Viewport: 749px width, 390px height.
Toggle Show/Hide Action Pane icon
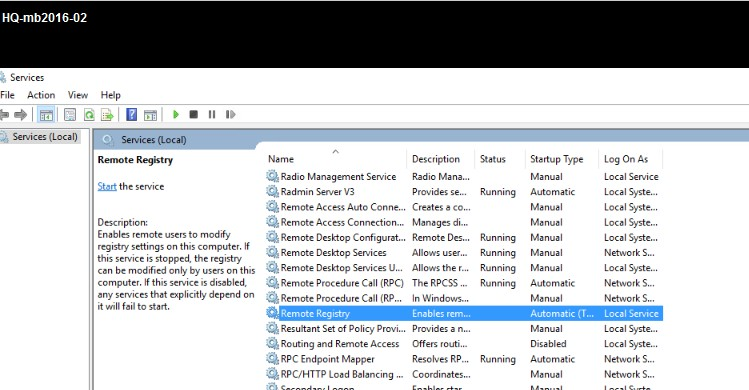coord(150,115)
